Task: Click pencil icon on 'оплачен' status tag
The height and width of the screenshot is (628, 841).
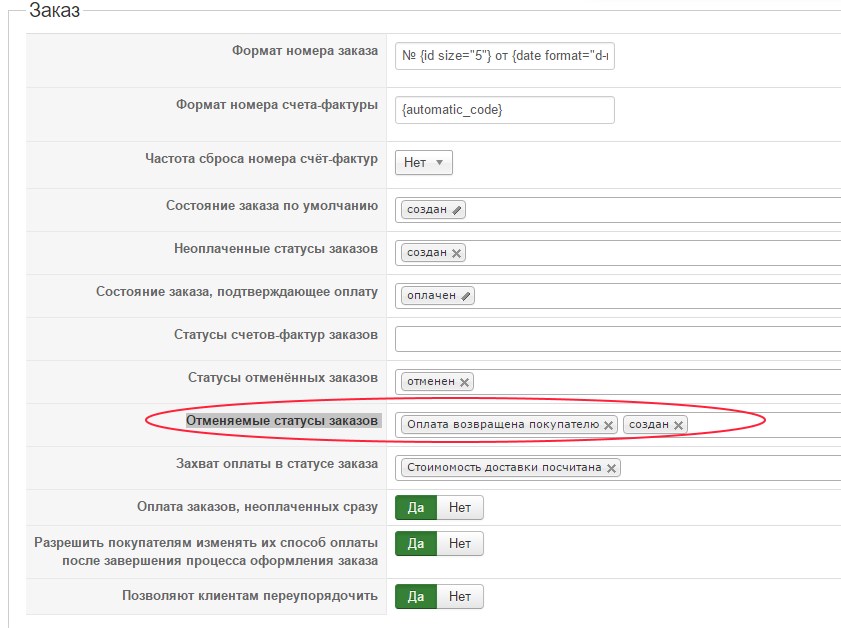Action: point(467,296)
